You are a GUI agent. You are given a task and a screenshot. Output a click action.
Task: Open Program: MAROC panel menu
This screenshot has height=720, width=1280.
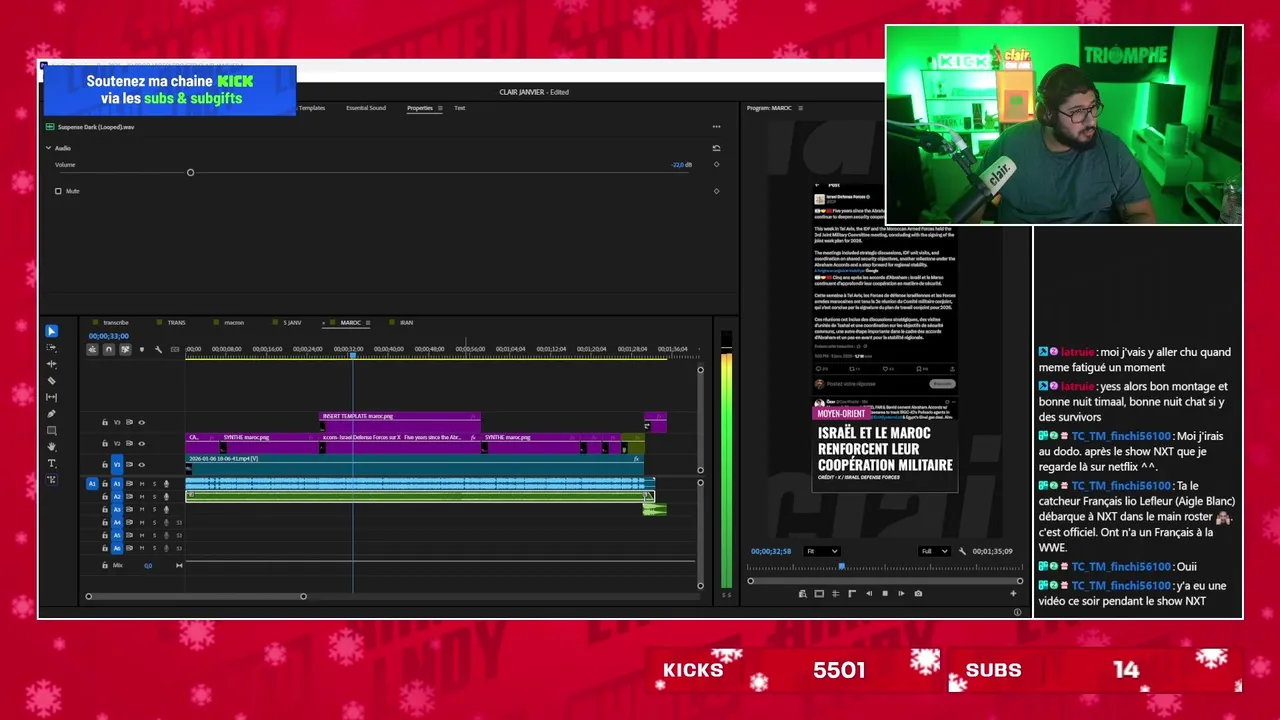pos(800,108)
